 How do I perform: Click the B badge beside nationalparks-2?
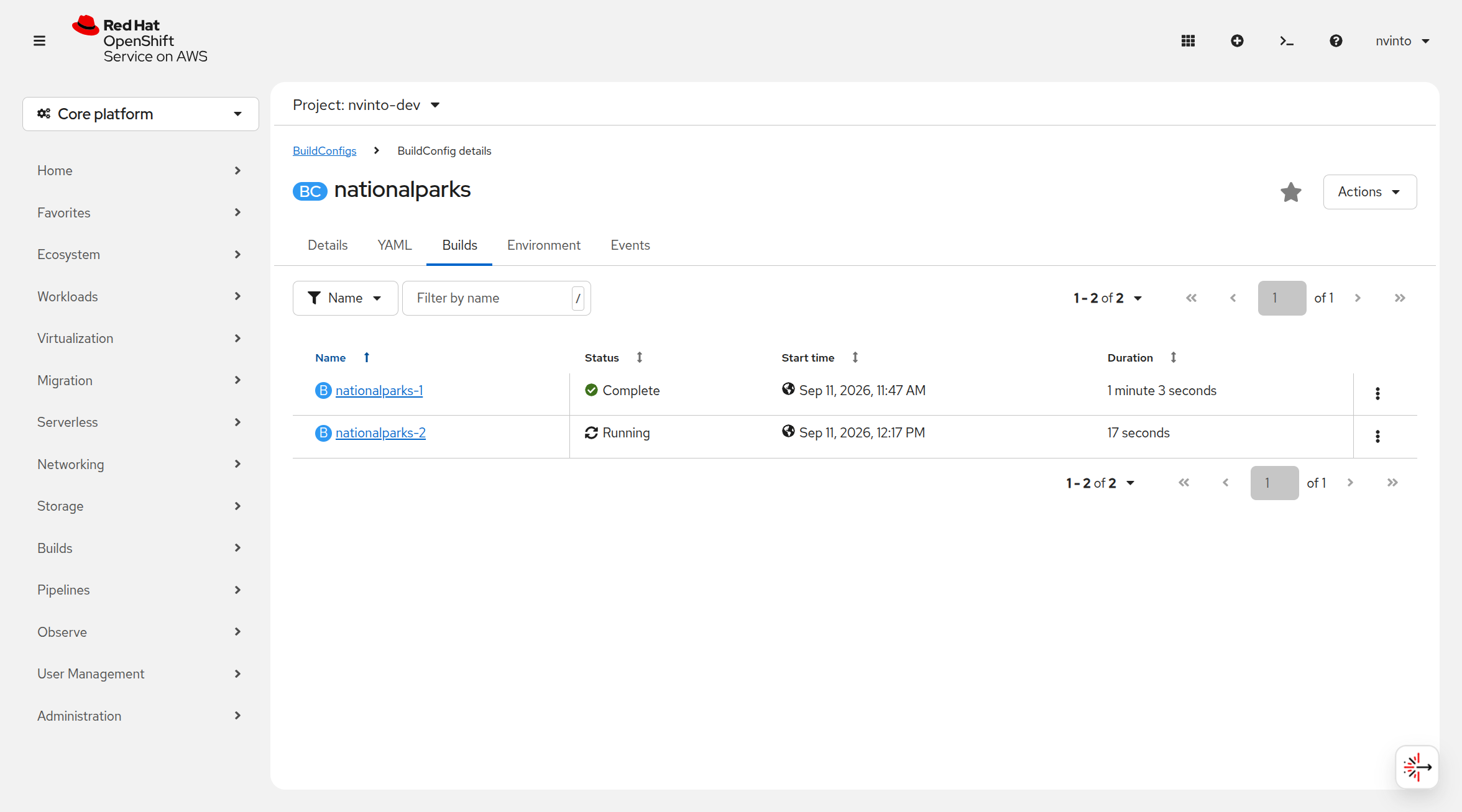coord(323,433)
